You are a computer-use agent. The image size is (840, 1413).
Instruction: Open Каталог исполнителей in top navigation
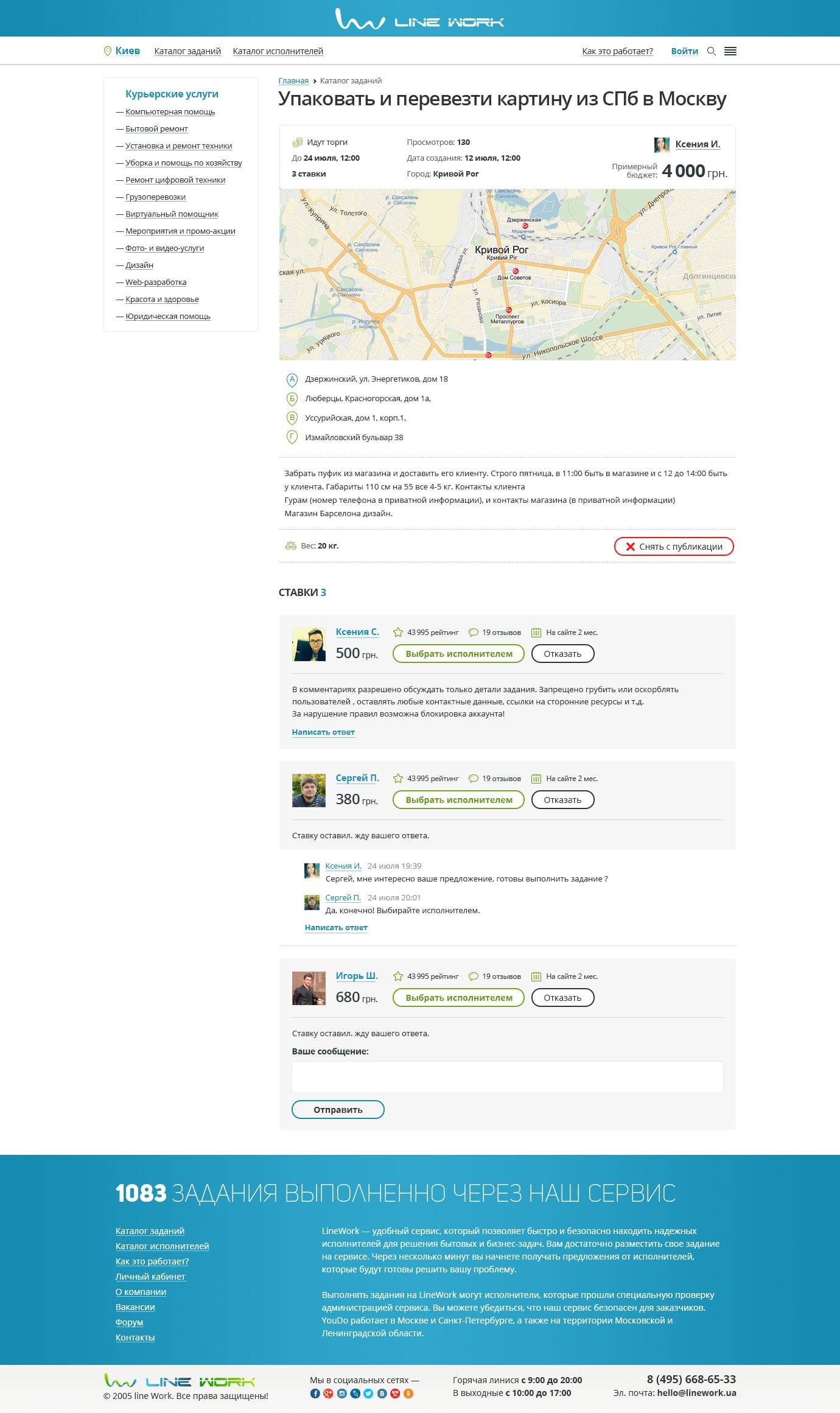[x=278, y=51]
